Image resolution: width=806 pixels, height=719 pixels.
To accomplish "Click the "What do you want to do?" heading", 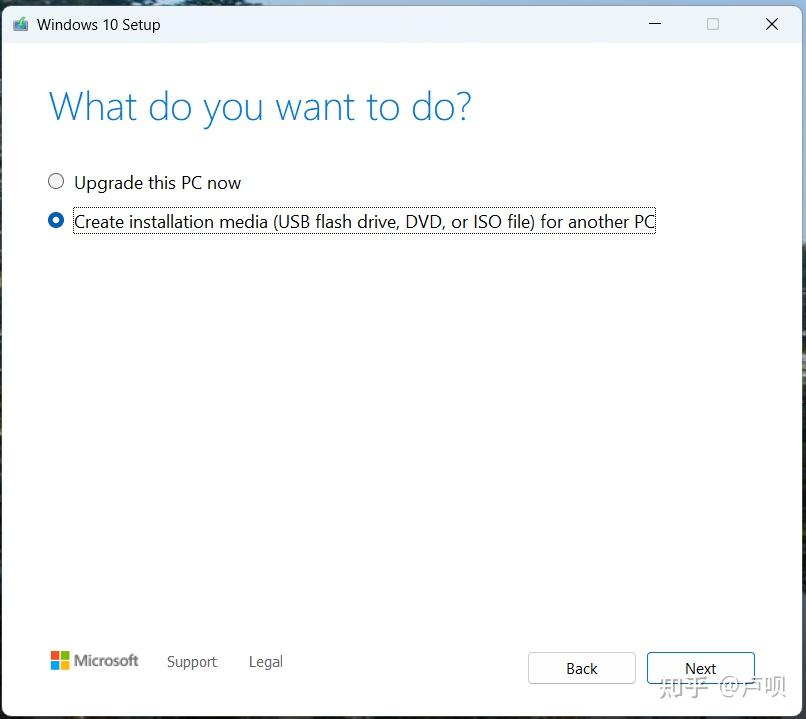I will 260,108.
